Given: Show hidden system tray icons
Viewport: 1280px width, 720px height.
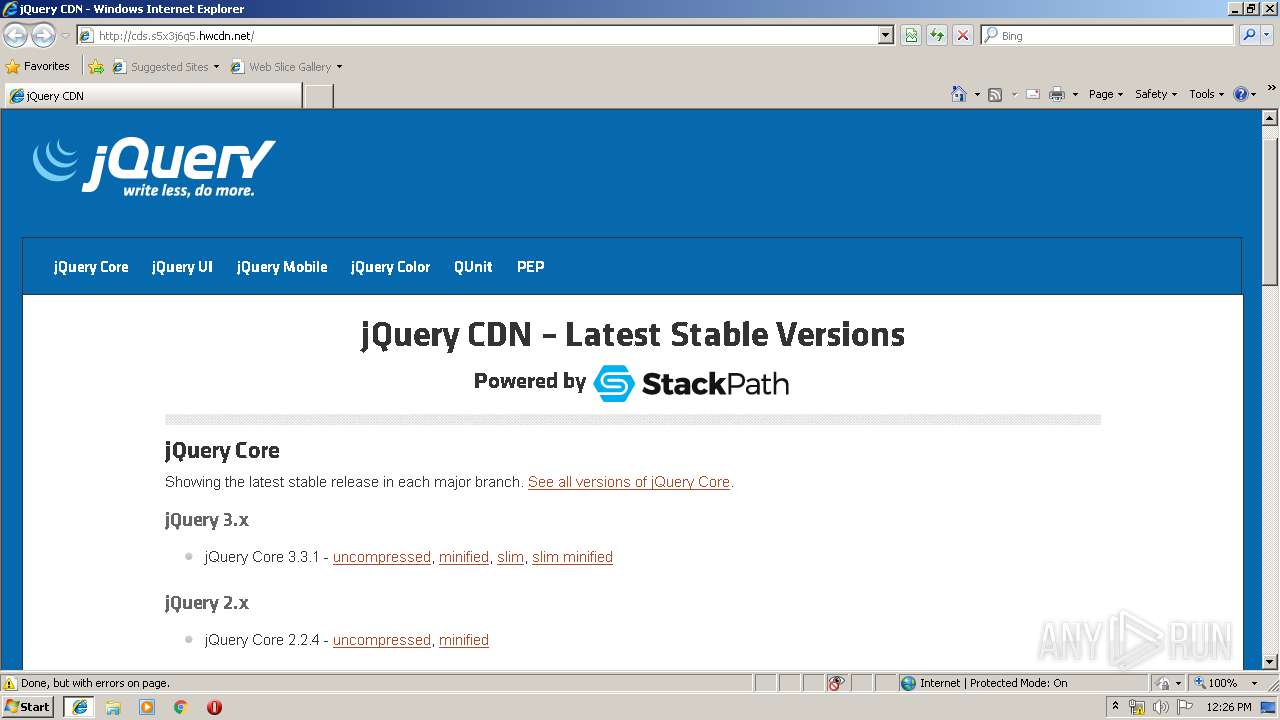Looking at the screenshot, I should (1115, 707).
